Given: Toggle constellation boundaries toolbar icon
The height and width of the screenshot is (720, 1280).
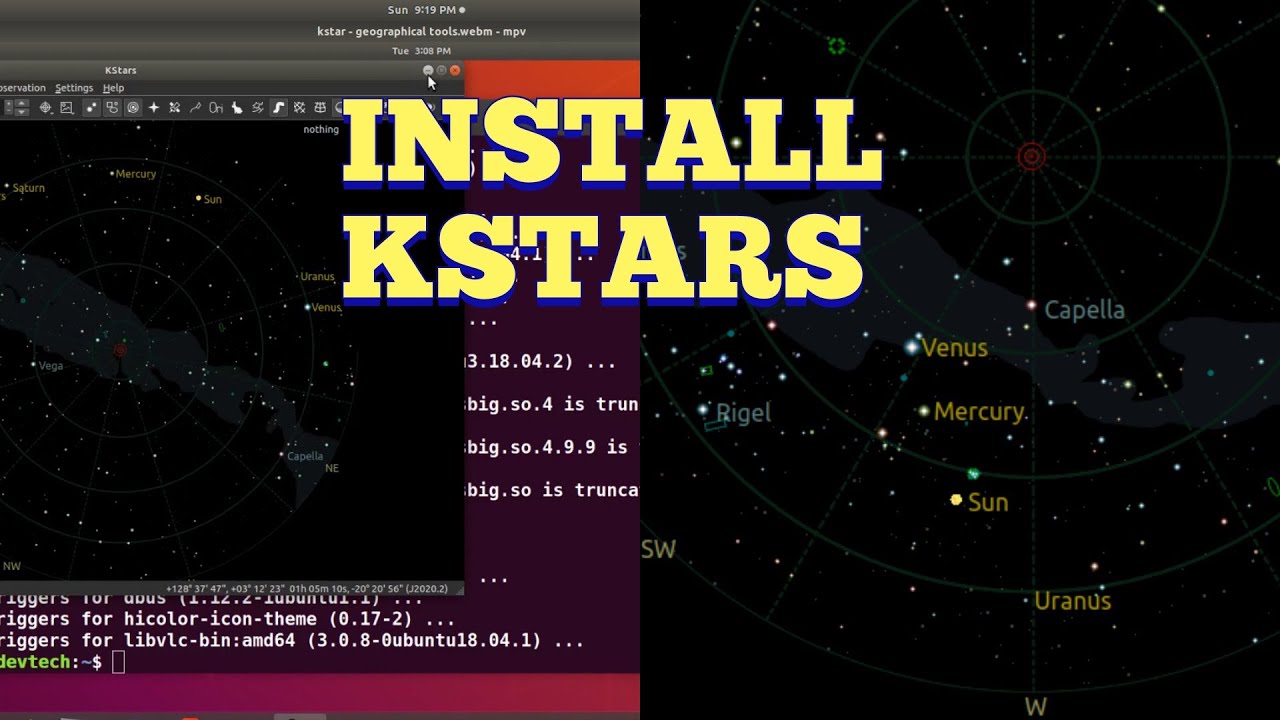Looking at the screenshot, I should click(258, 107).
